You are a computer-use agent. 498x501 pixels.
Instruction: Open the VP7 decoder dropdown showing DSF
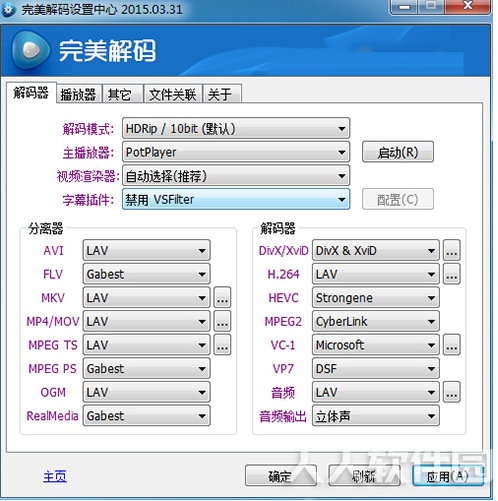tap(376, 368)
